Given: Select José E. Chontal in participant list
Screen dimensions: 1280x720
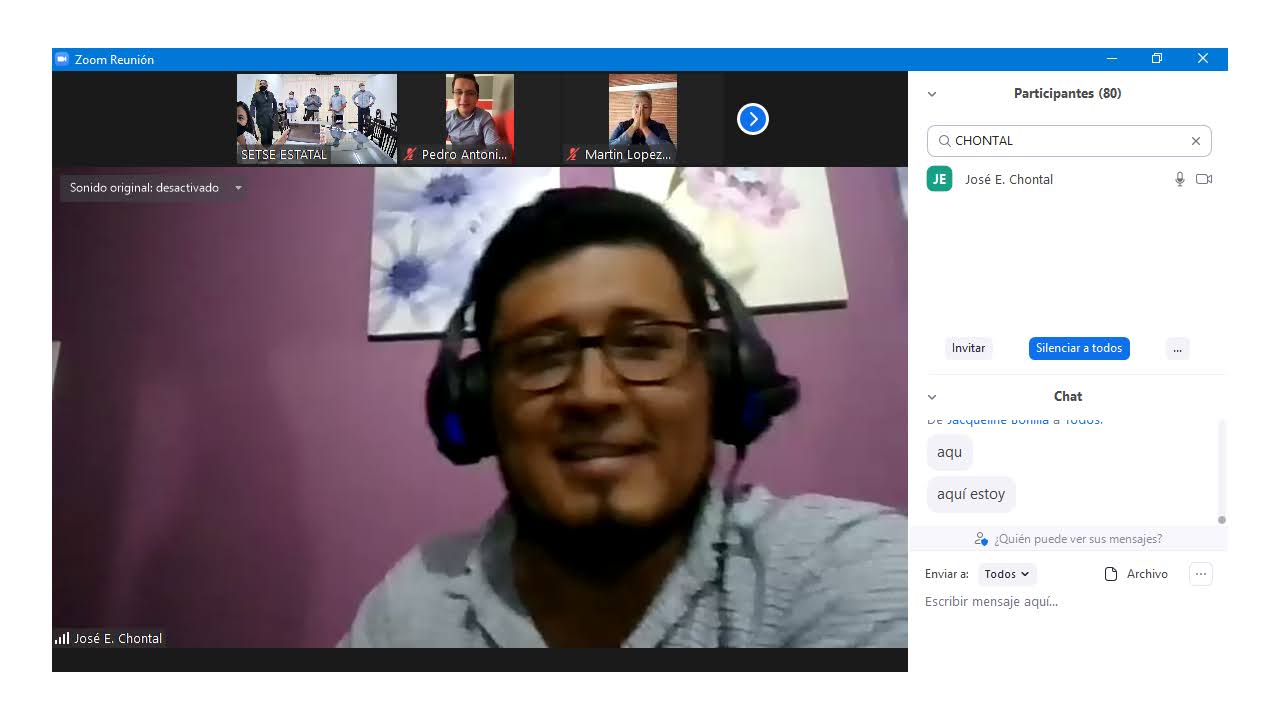Looking at the screenshot, I should coord(1069,179).
